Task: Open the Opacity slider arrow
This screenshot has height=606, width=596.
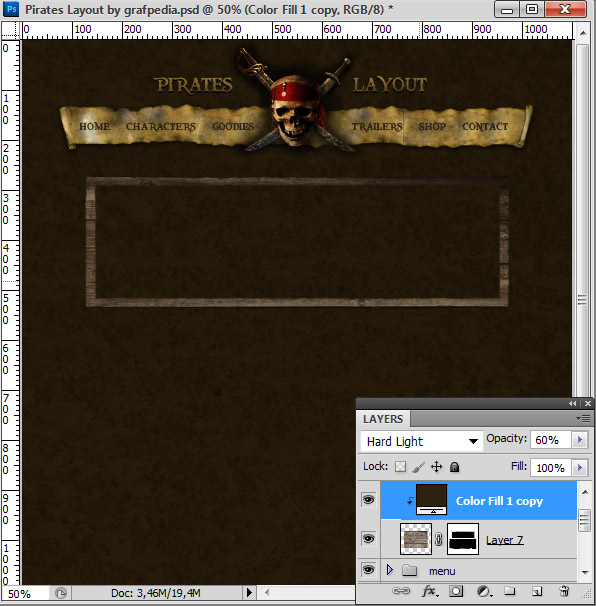Action: [x=580, y=439]
